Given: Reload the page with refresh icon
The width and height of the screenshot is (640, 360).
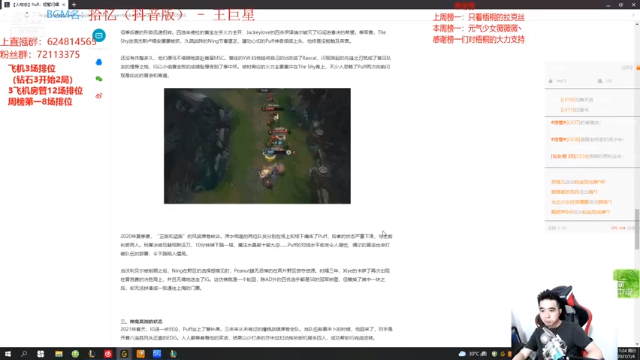Looking at the screenshot, I should point(27,15).
